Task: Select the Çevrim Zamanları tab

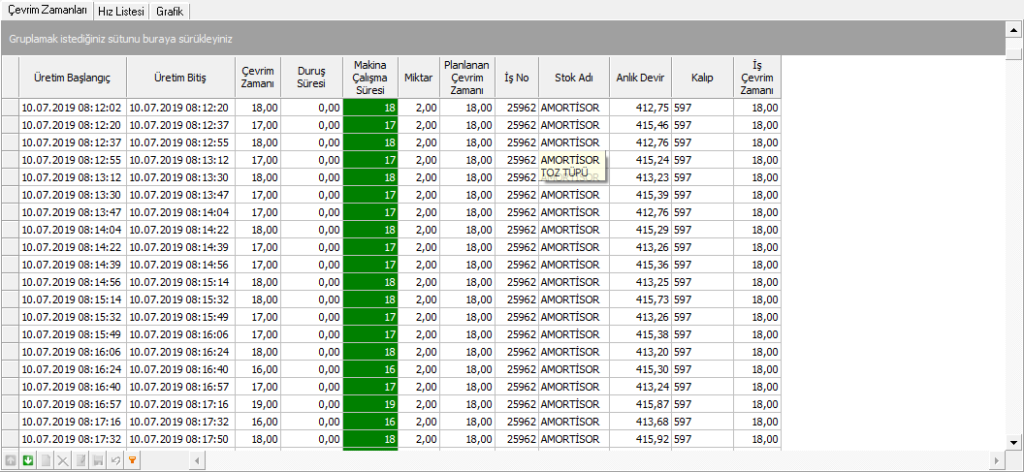Action: (x=46, y=11)
